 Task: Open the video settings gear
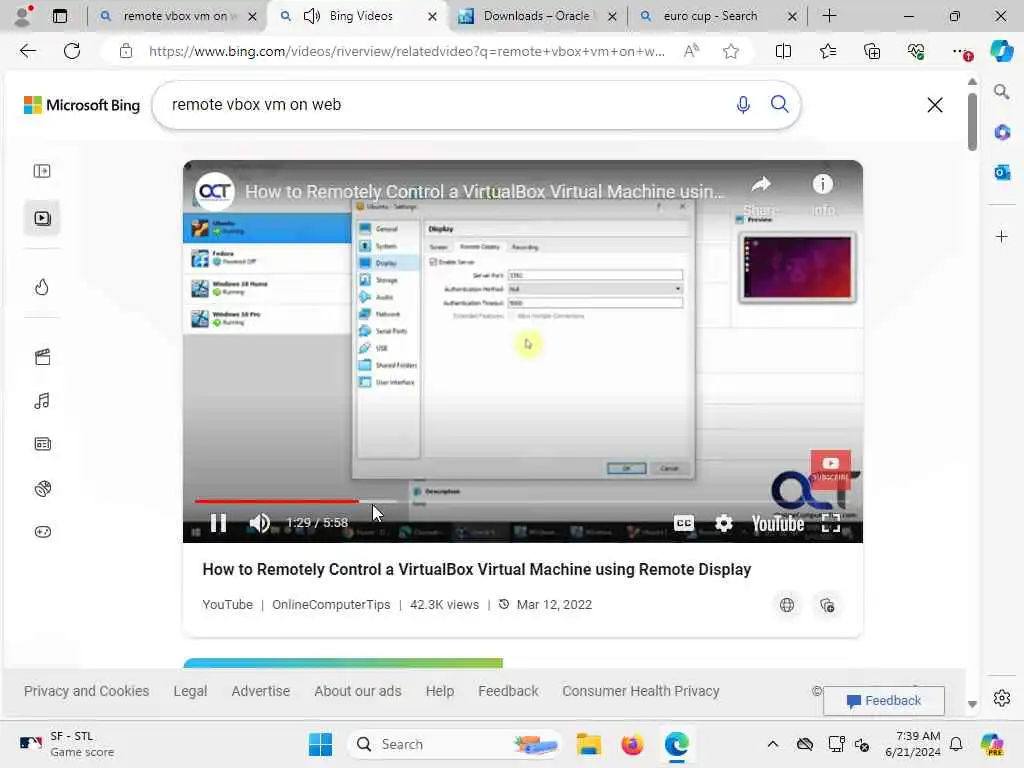[x=724, y=523]
